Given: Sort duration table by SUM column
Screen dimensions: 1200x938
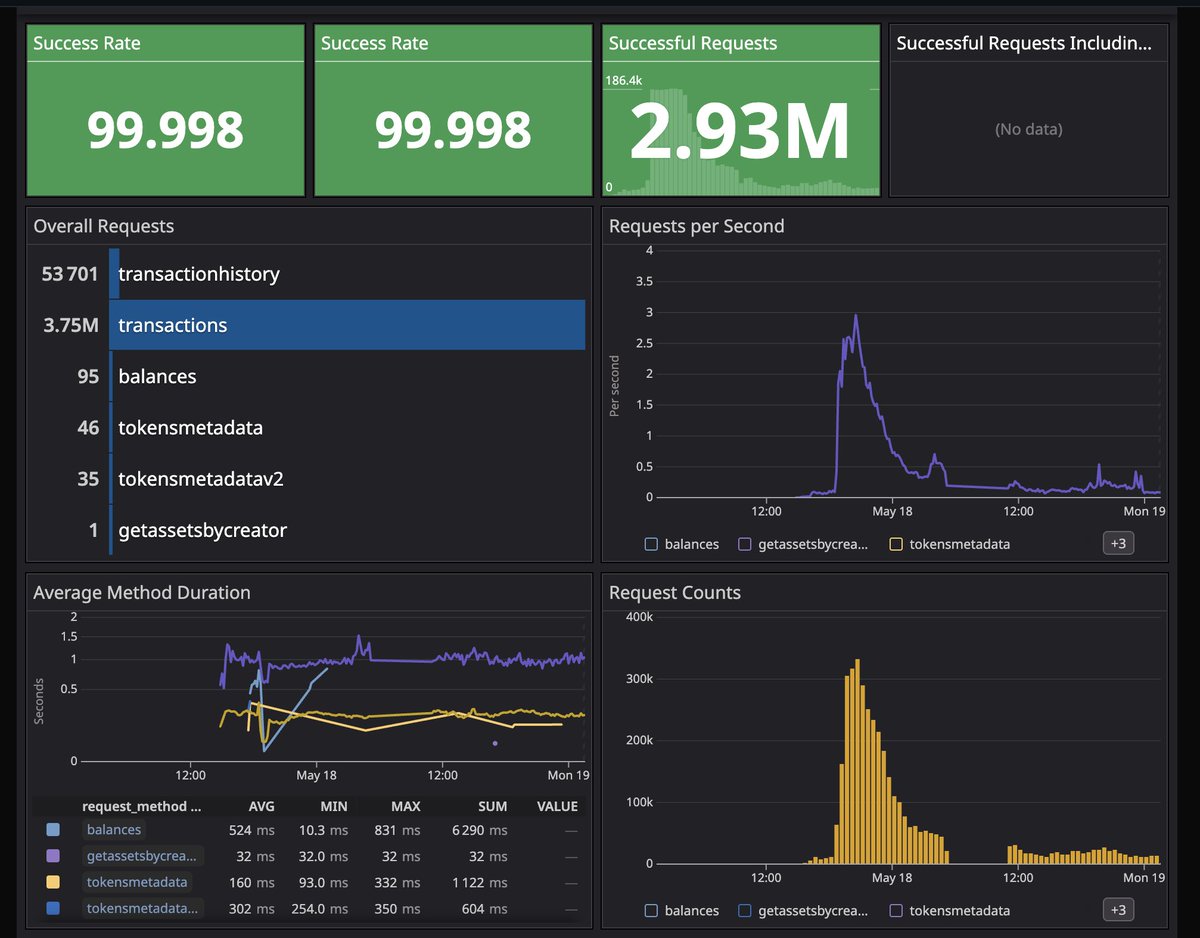Looking at the screenshot, I should (493, 806).
